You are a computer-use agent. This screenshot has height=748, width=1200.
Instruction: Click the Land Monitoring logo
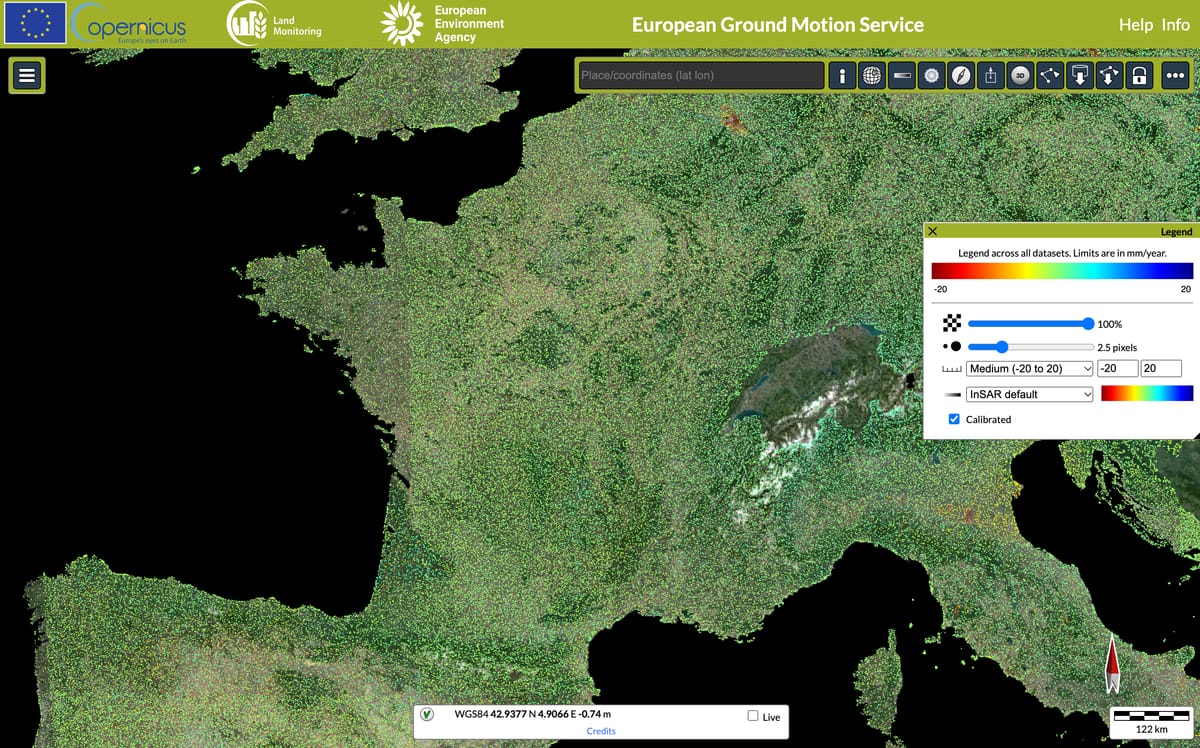(x=275, y=24)
